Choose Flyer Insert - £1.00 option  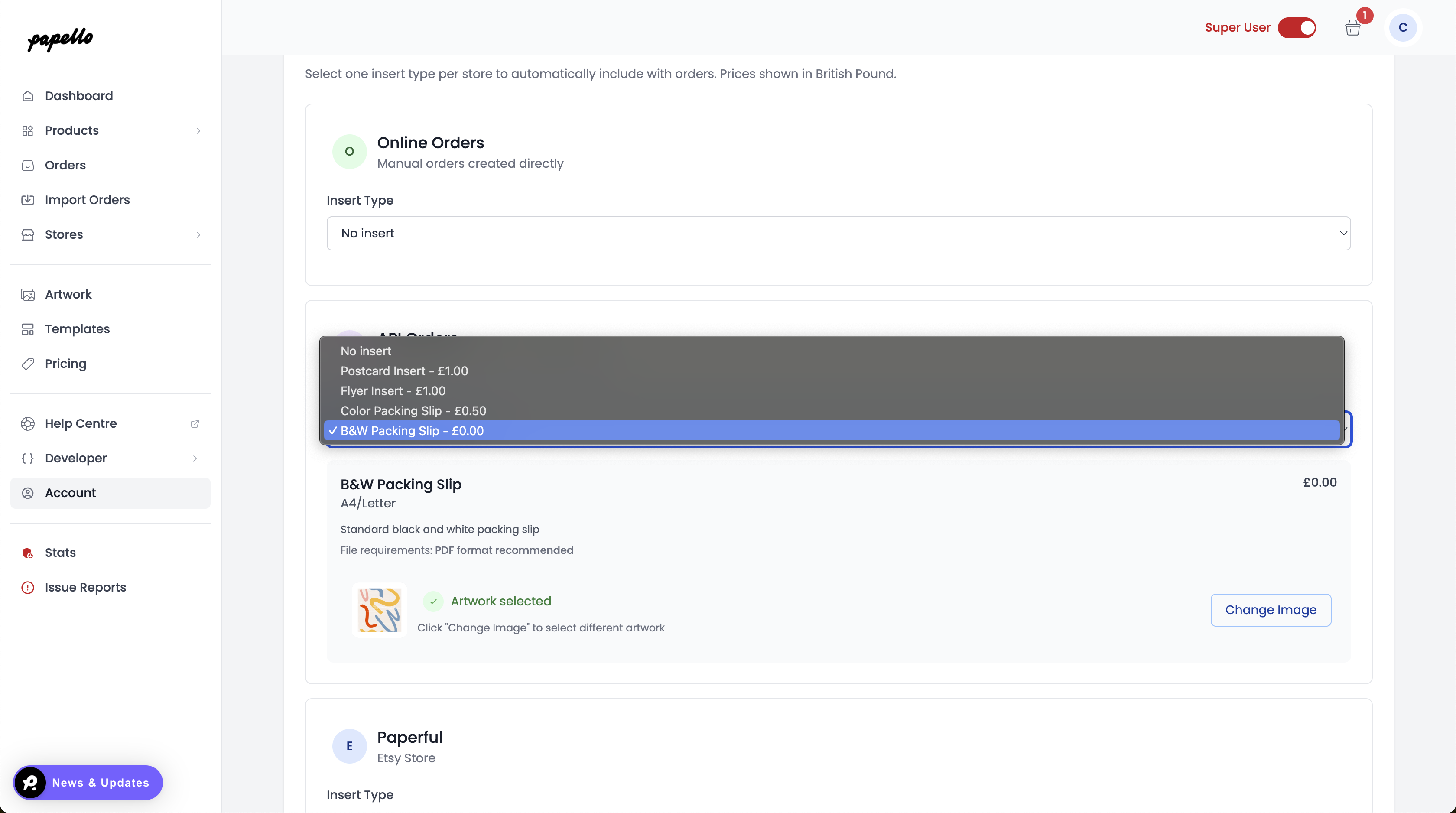[x=832, y=390]
